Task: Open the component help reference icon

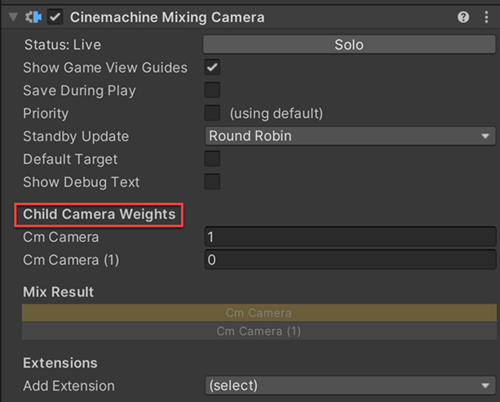Action: [463, 17]
